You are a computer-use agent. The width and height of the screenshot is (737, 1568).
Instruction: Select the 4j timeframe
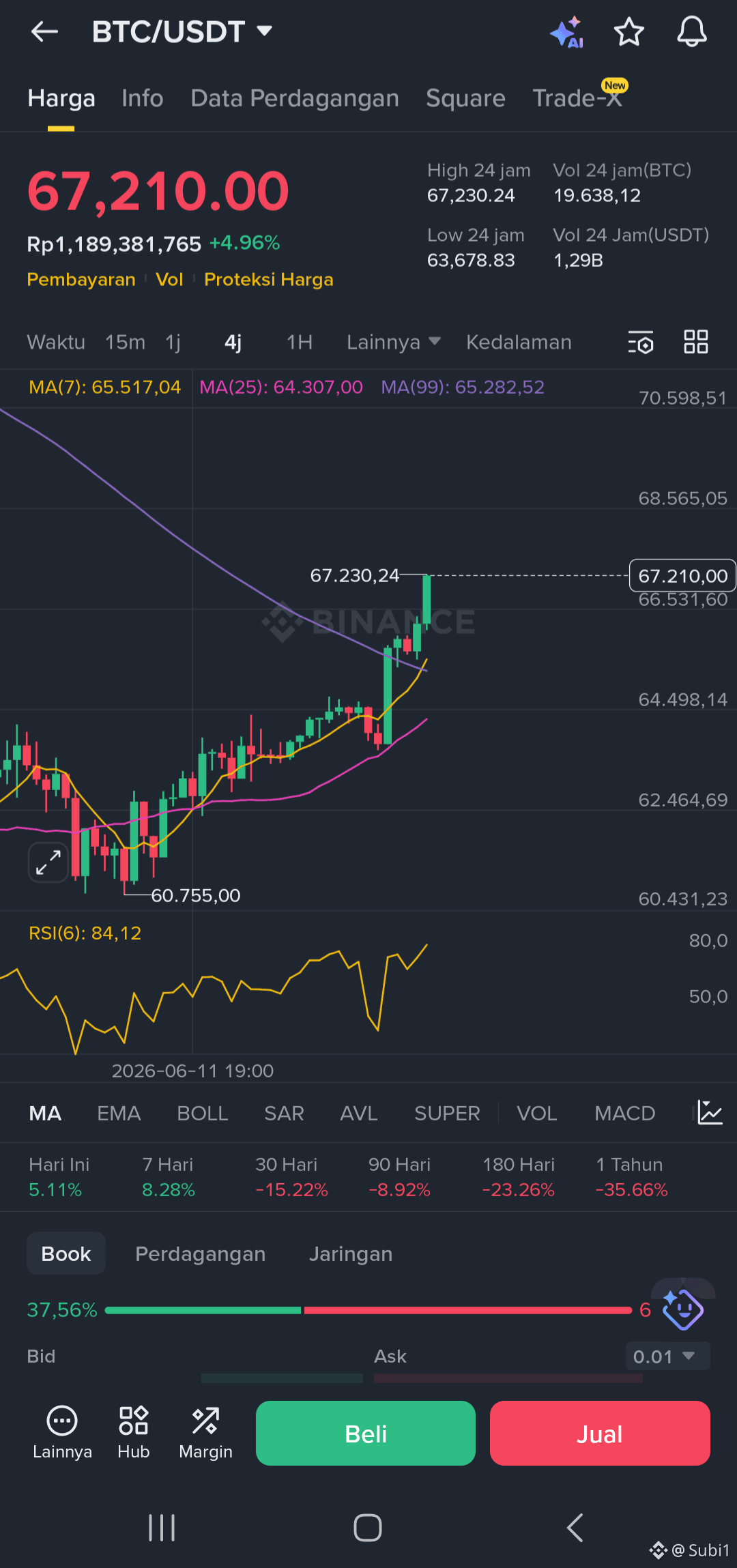pyautogui.click(x=233, y=342)
